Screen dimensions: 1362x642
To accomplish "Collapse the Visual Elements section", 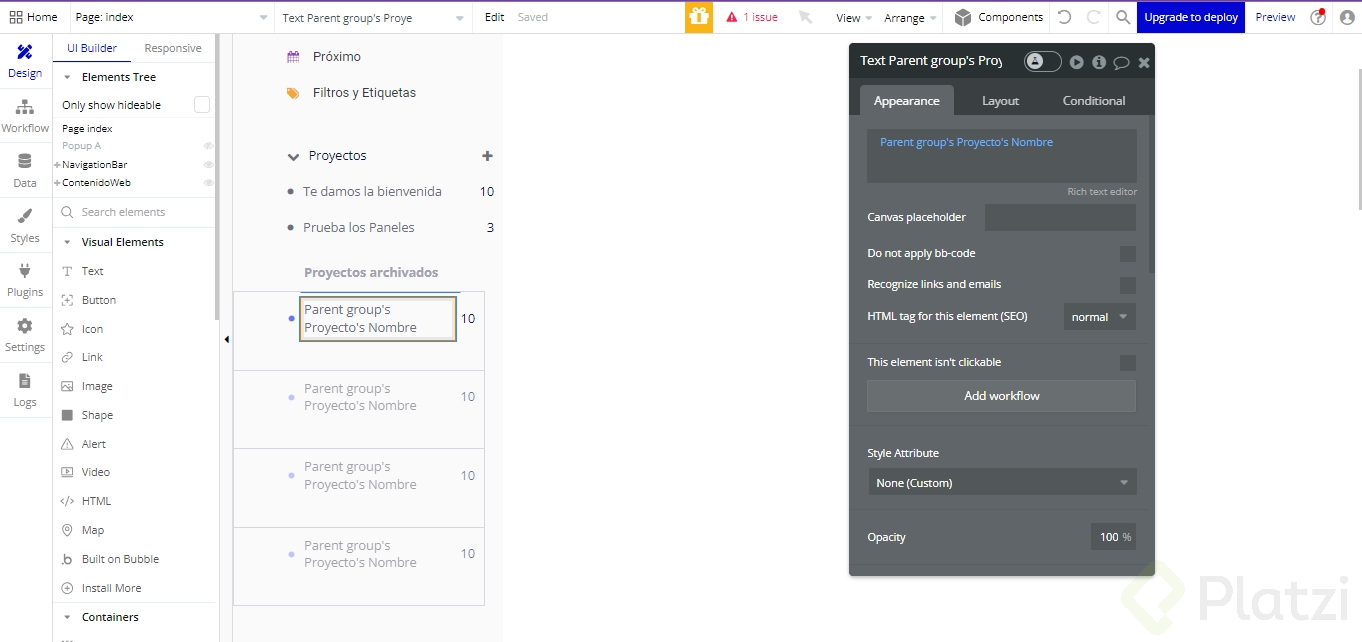I will pyautogui.click(x=68, y=242).
